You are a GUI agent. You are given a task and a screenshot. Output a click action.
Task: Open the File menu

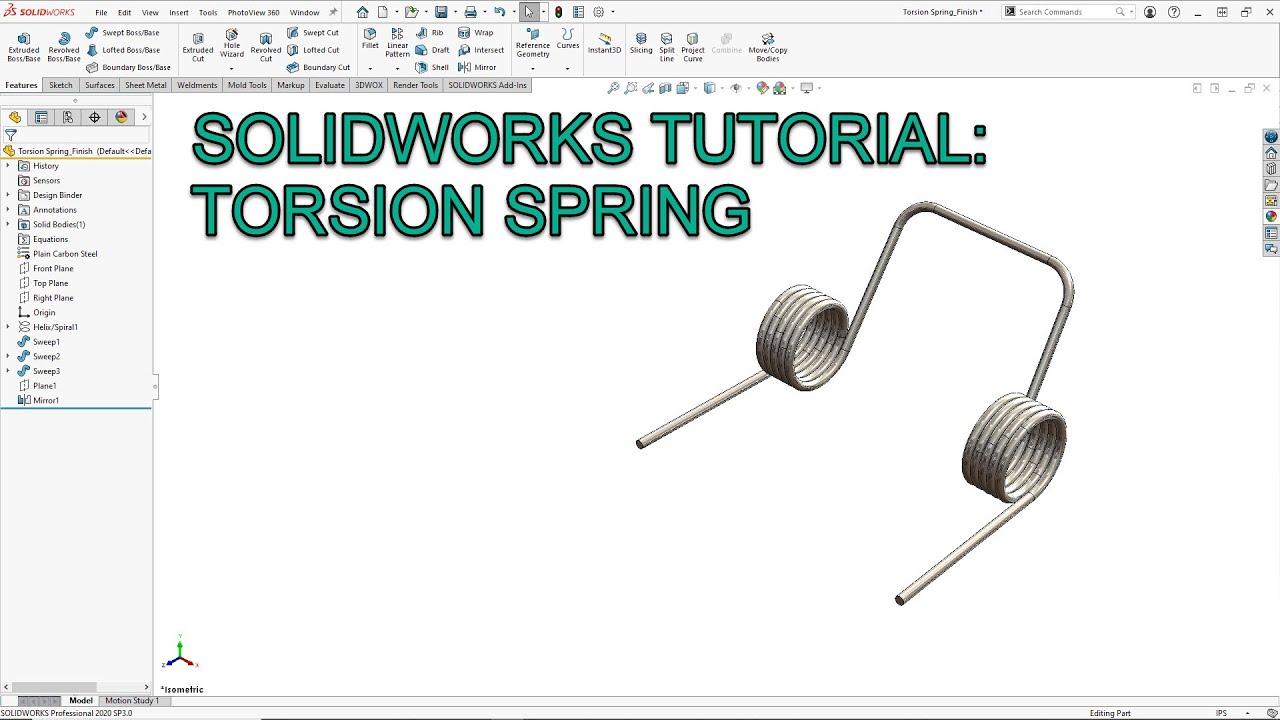click(x=101, y=12)
